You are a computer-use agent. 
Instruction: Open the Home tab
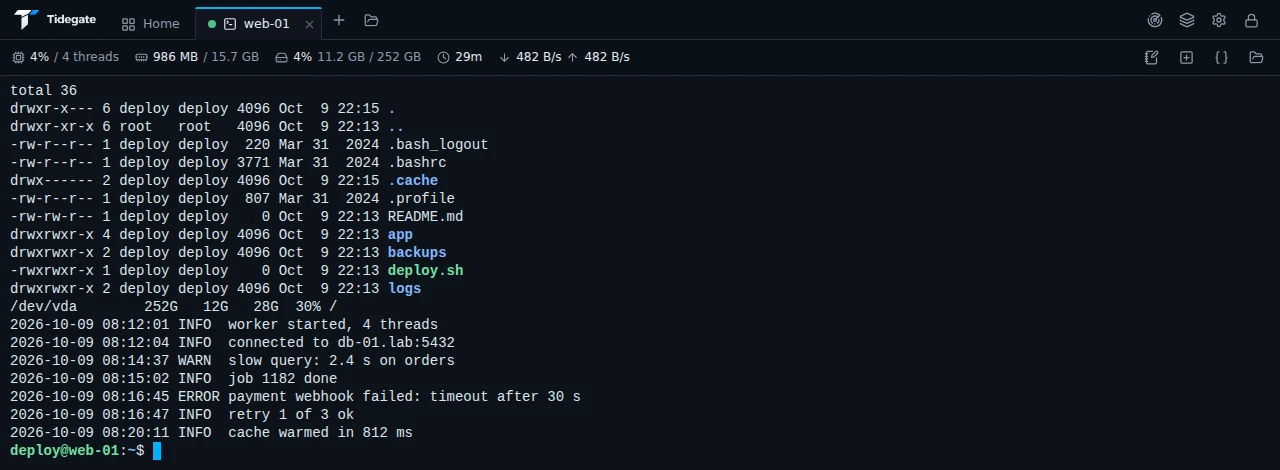tap(151, 23)
